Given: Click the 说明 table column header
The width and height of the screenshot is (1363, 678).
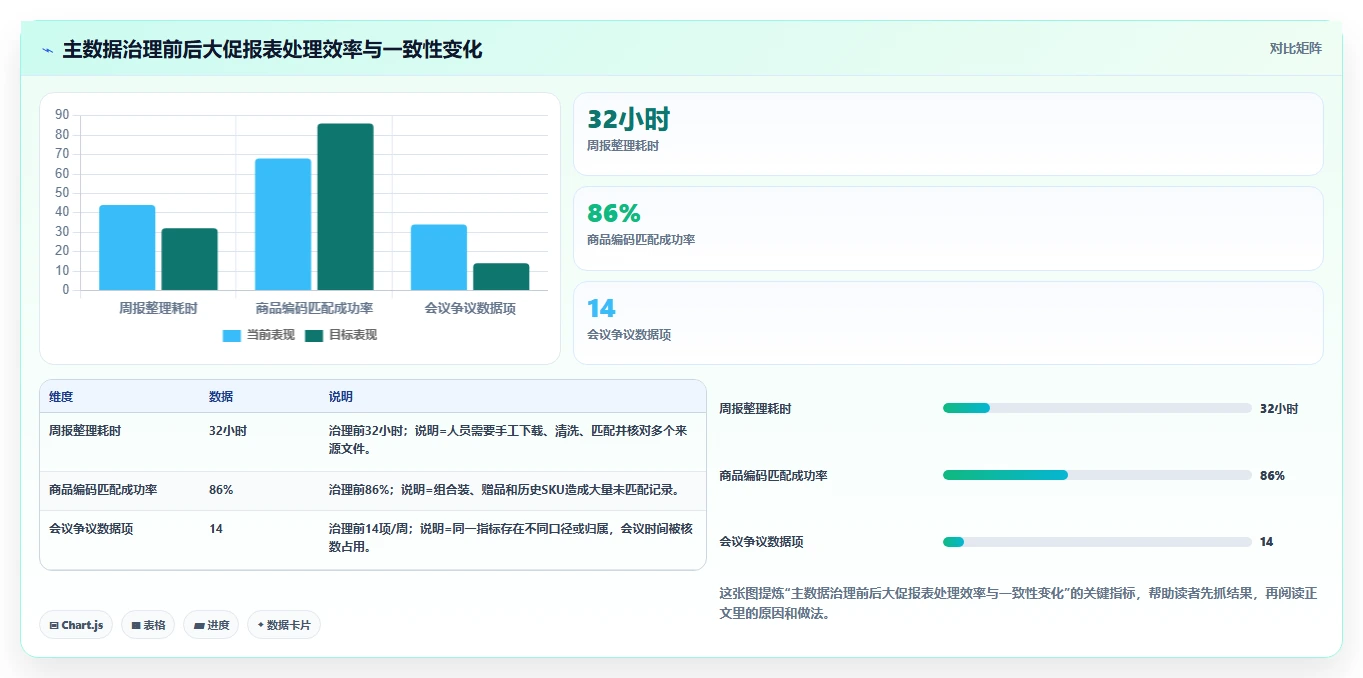Looking at the screenshot, I should (x=341, y=397).
